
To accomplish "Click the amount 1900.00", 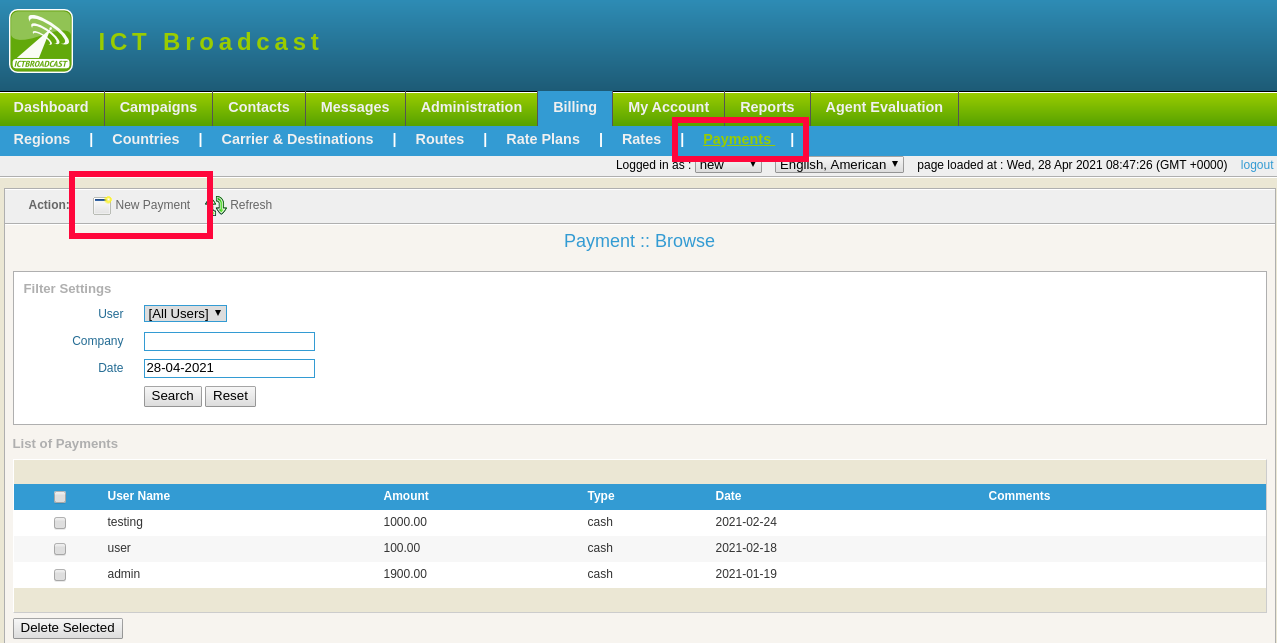I will pyautogui.click(x=405, y=574).
